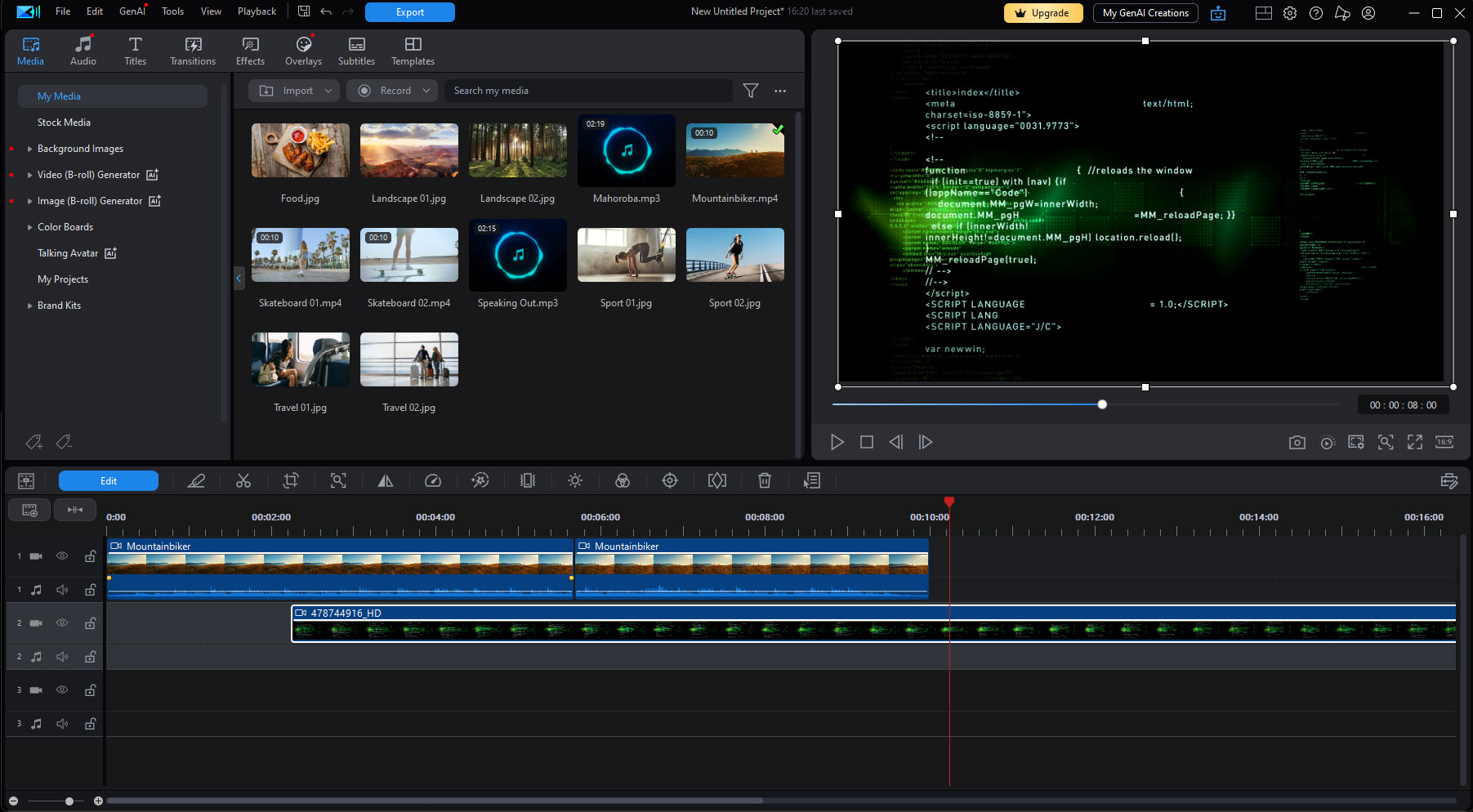Expand Video (B-roll) Generator item
The image size is (1473, 812).
coord(30,175)
